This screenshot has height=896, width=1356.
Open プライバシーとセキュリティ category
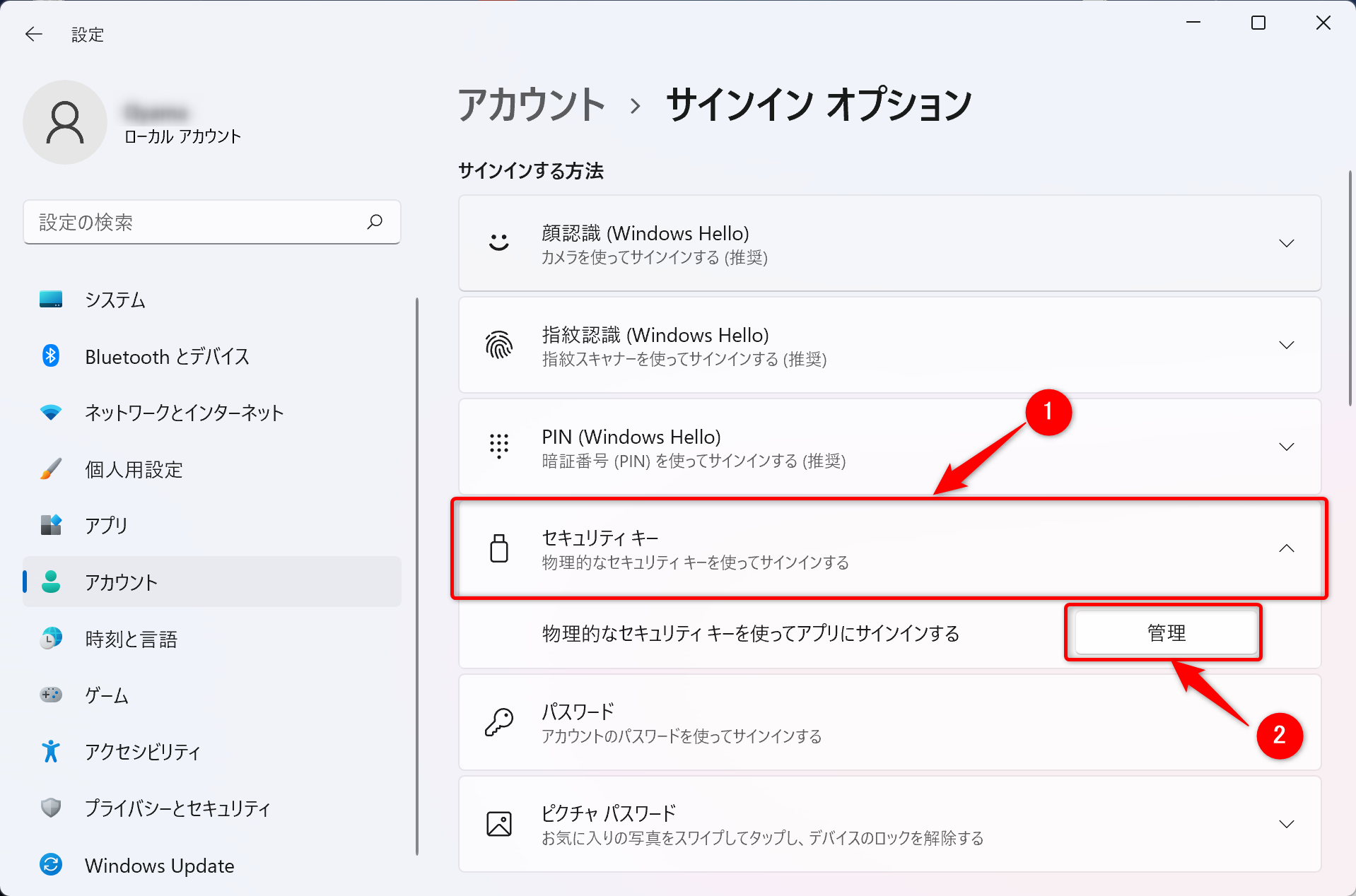click(212, 808)
